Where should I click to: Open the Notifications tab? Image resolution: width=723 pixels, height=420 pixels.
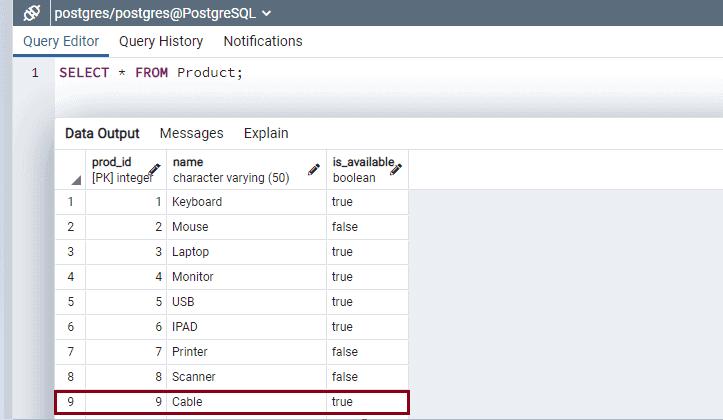click(263, 41)
